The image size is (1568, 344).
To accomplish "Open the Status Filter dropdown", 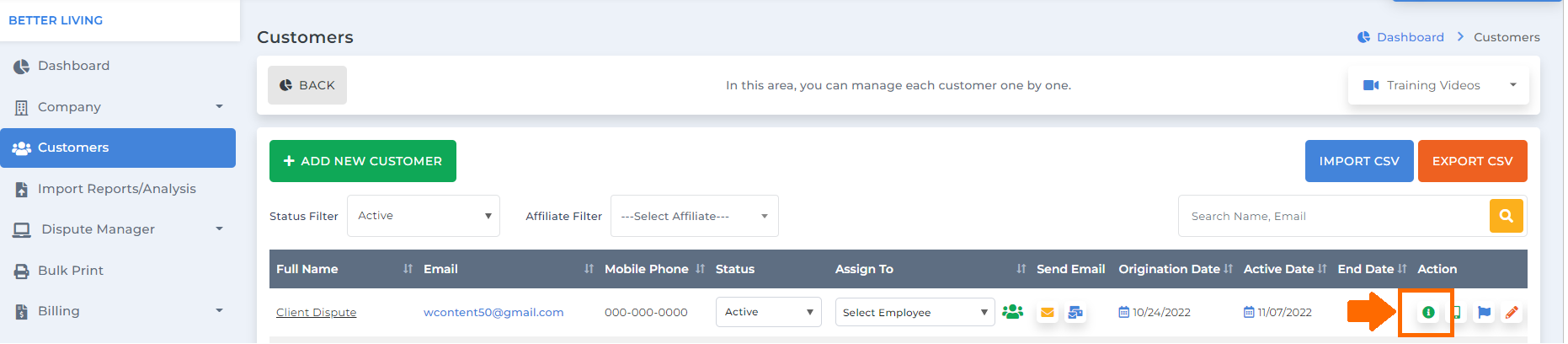I will pyautogui.click(x=424, y=216).
